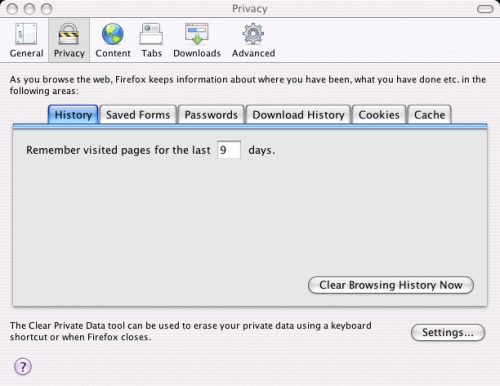500x386 pixels.
Task: Open Clear Private Data Settings
Action: pos(448,332)
